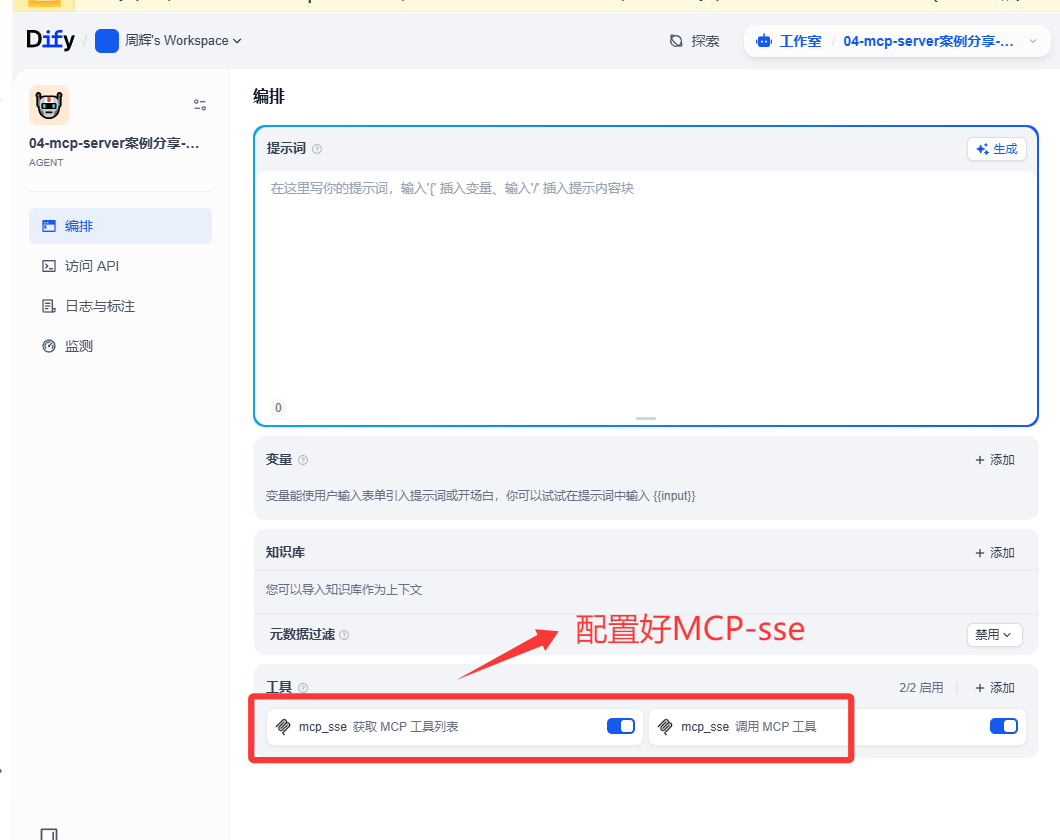Go to 工作室 studio
Screen dimensions: 1060x840
click(800, 41)
